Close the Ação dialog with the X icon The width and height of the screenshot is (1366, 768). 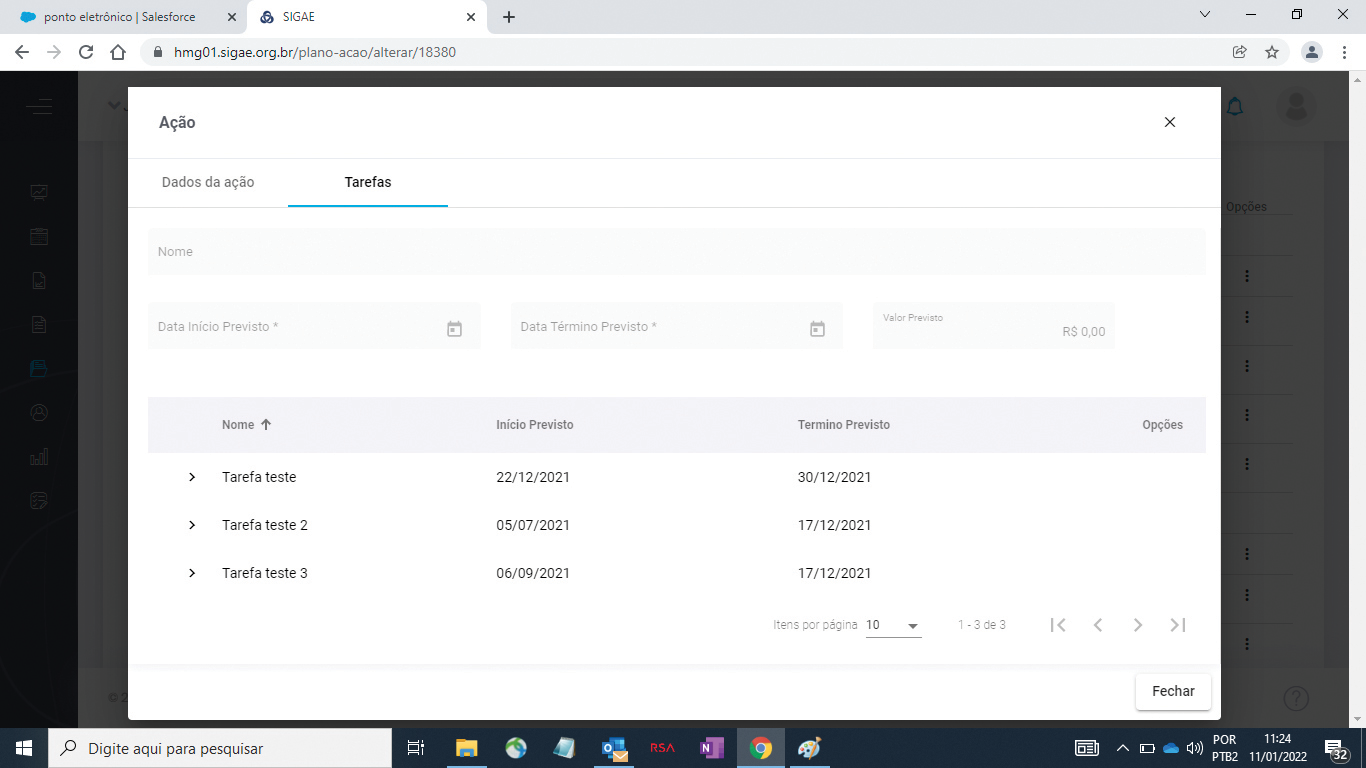point(1170,122)
